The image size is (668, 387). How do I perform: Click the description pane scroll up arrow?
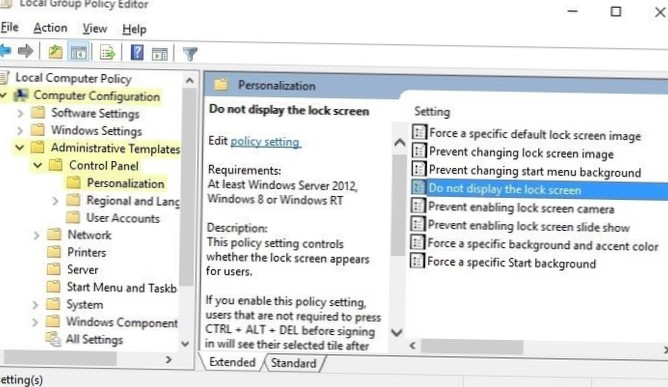point(399,142)
